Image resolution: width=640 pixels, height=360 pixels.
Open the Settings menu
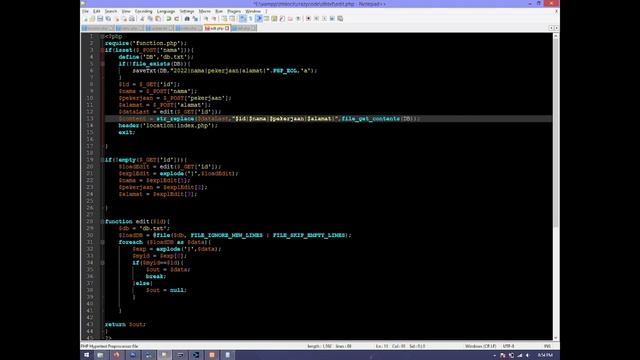[x=187, y=11]
